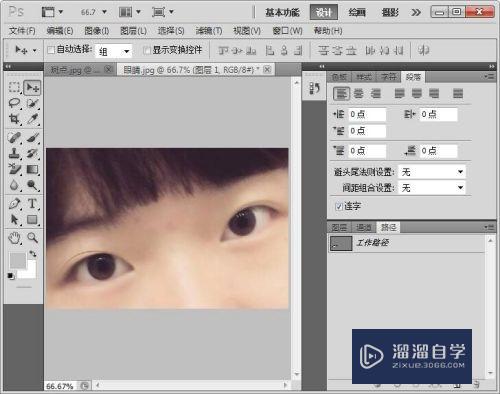Expand more workspaces chevron
The height and width of the screenshot is (394, 500).
416,13
